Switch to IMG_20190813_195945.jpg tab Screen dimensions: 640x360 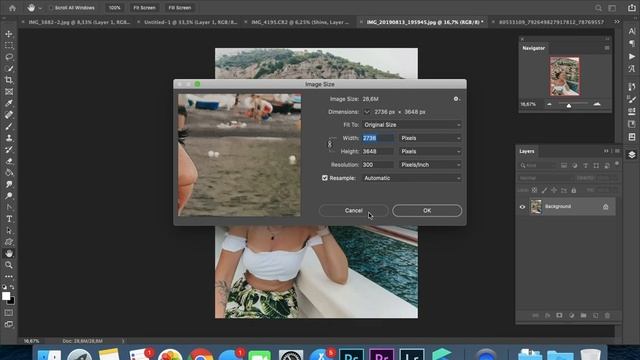pos(424,22)
